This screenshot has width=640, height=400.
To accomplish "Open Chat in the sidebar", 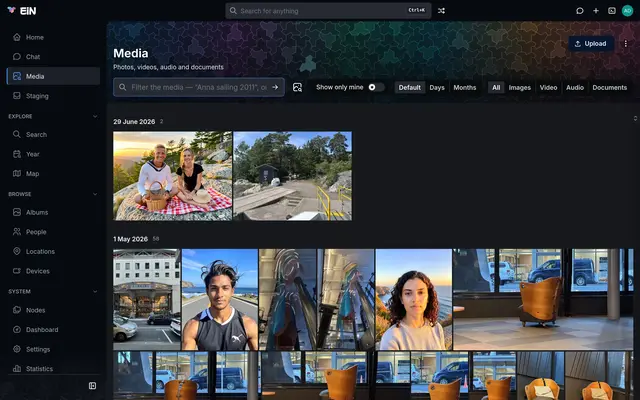I will click(x=53, y=57).
